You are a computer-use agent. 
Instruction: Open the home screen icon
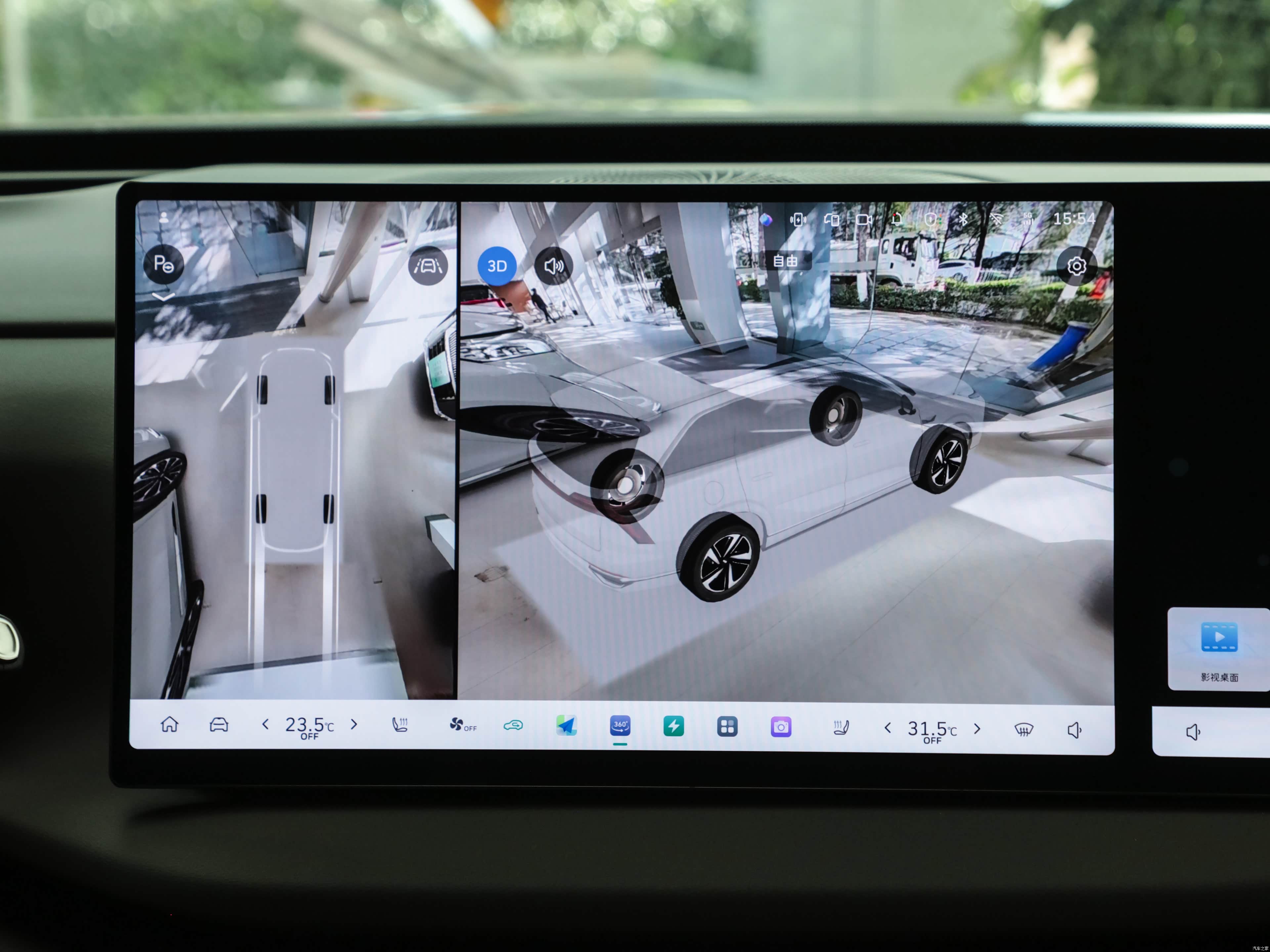(x=169, y=724)
